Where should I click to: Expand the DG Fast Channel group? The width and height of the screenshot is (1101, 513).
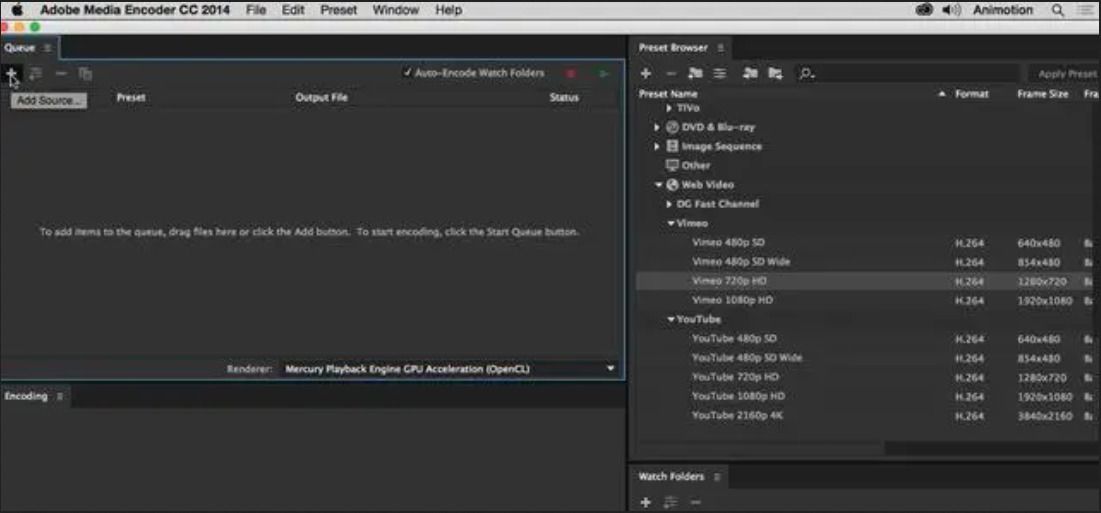[x=670, y=204]
